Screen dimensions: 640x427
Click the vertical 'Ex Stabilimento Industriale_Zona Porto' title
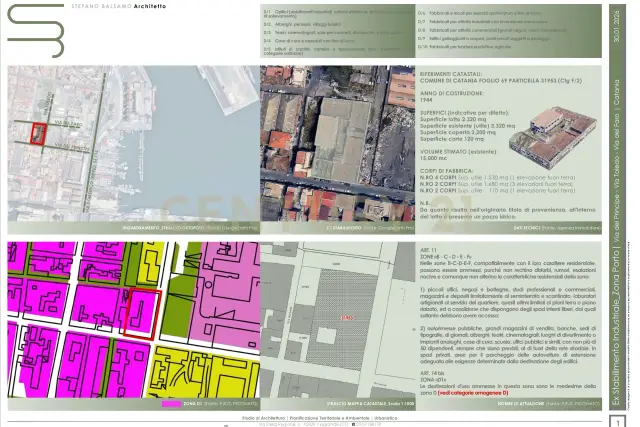tap(616, 326)
